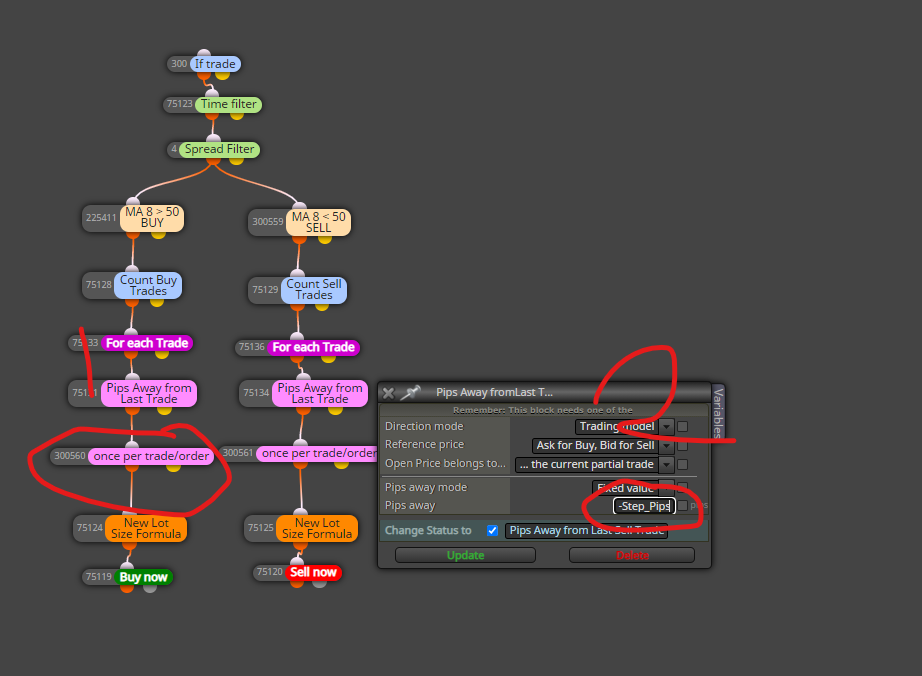Click the 75123 ID tag
922x676 pixels.
pos(179,104)
